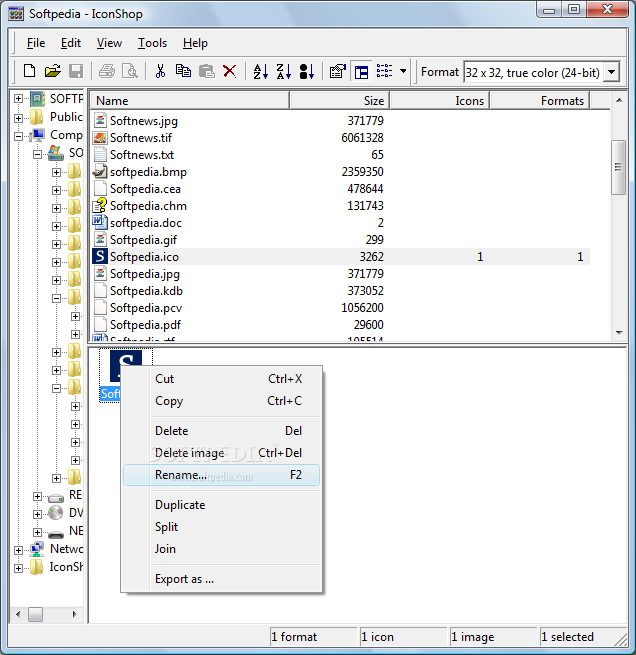
Task: Toggle the folder tree pane icon
Action: pos(361,72)
